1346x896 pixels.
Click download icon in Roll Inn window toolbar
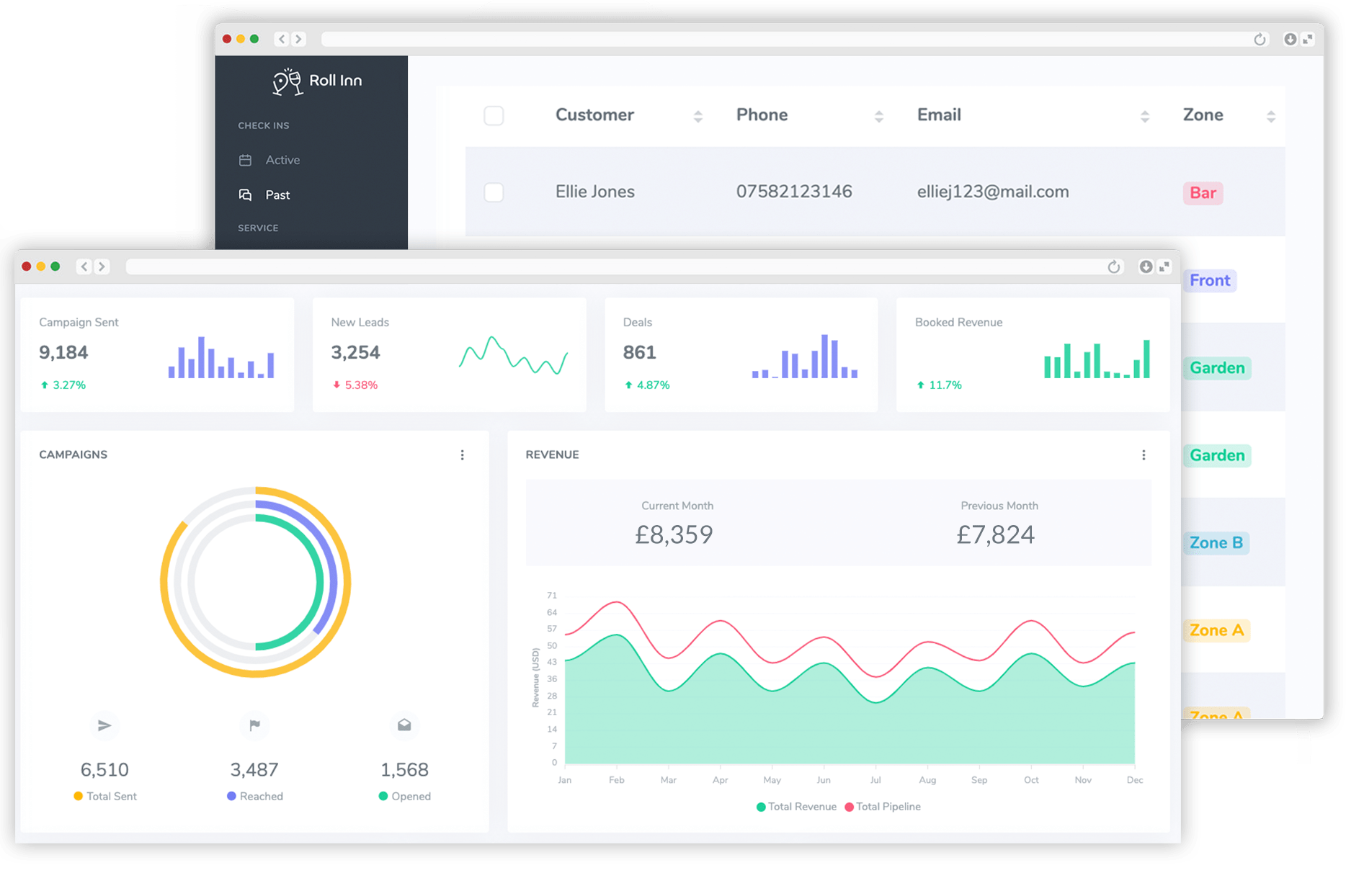tap(1290, 39)
